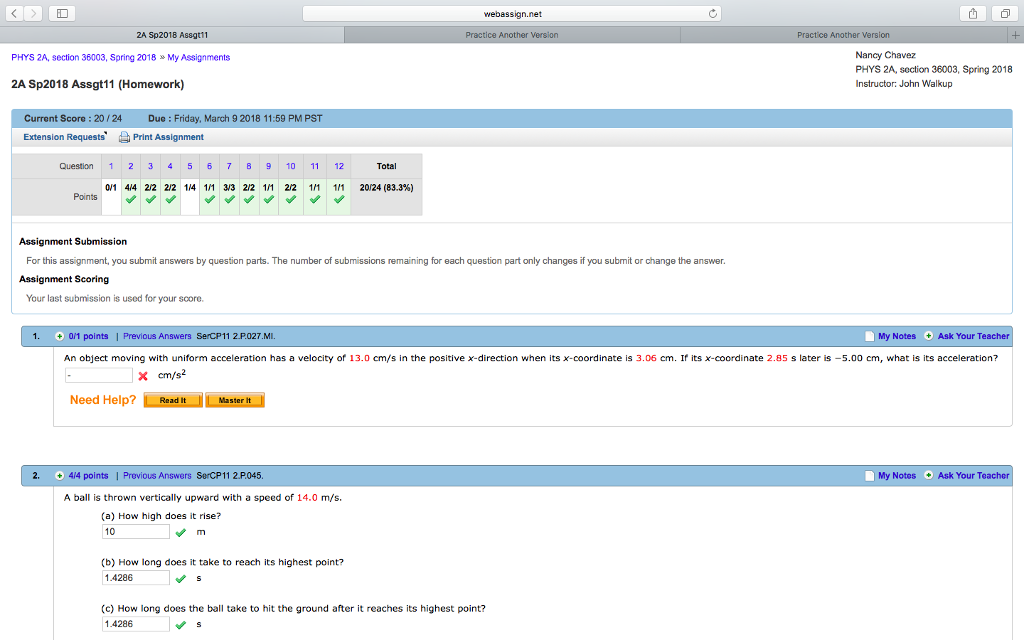Open the 0/1 points link on question 1
The height and width of the screenshot is (640, 1024).
(88, 336)
